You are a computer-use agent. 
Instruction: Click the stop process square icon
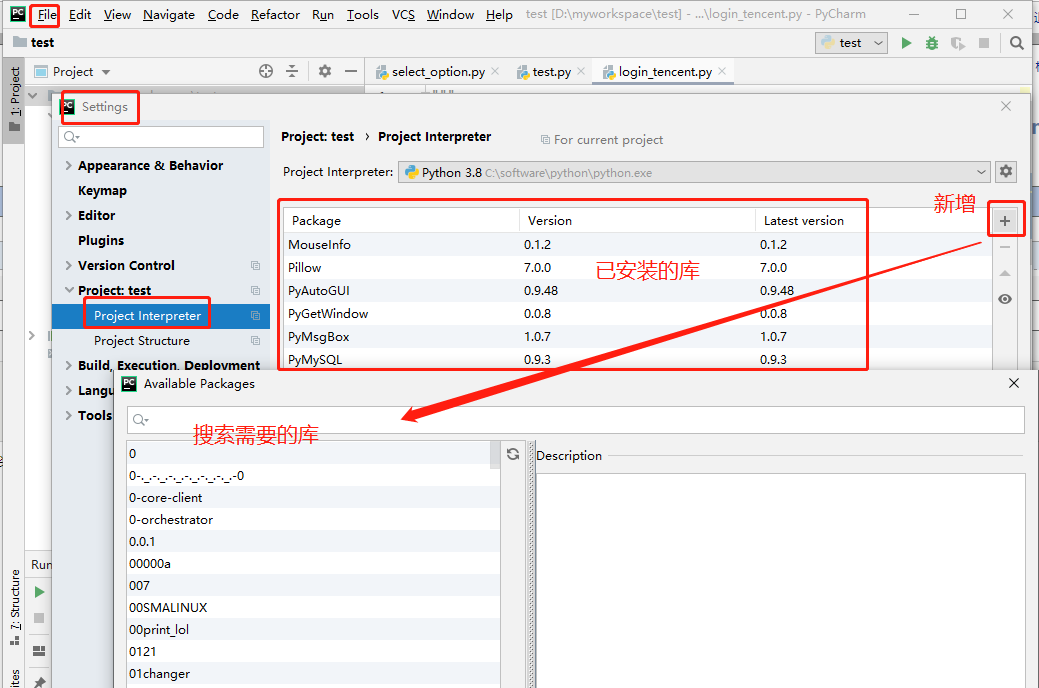pyautogui.click(x=984, y=43)
